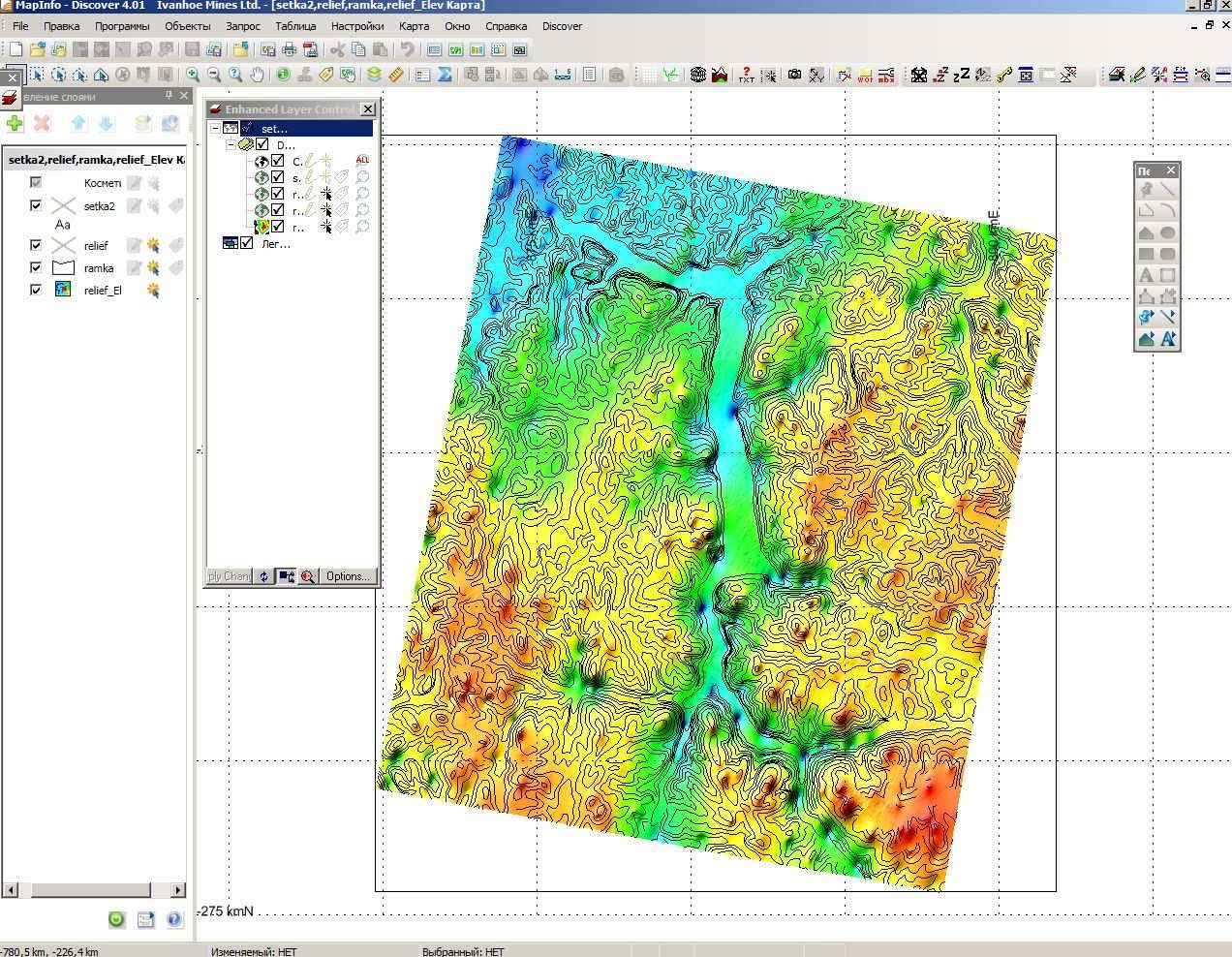The image size is (1232, 957).
Task: Activate the hand Grabber pan tool
Action: pos(257,75)
